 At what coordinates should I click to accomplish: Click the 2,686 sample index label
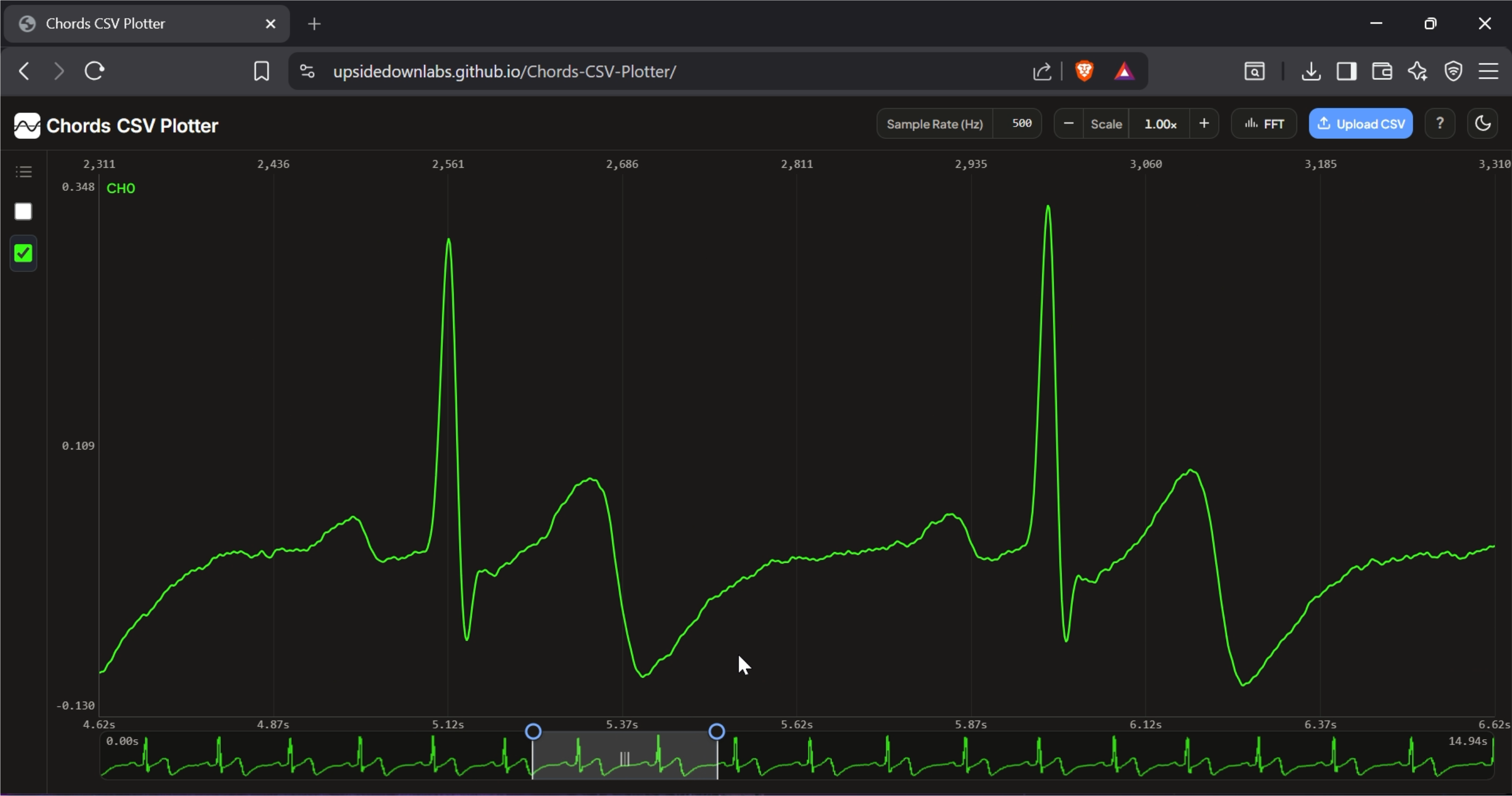pos(622,164)
